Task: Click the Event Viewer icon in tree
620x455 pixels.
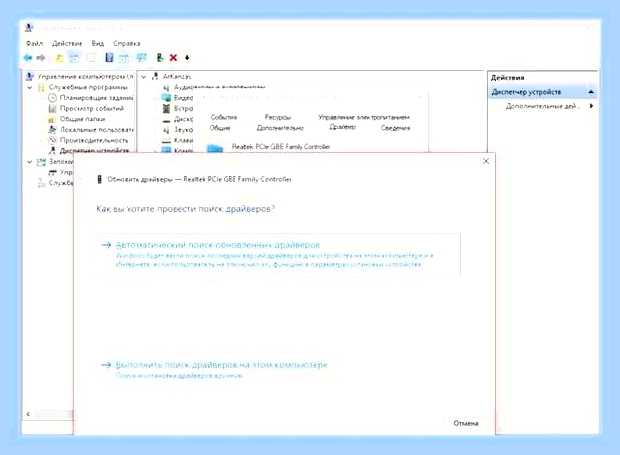Action: coord(52,108)
